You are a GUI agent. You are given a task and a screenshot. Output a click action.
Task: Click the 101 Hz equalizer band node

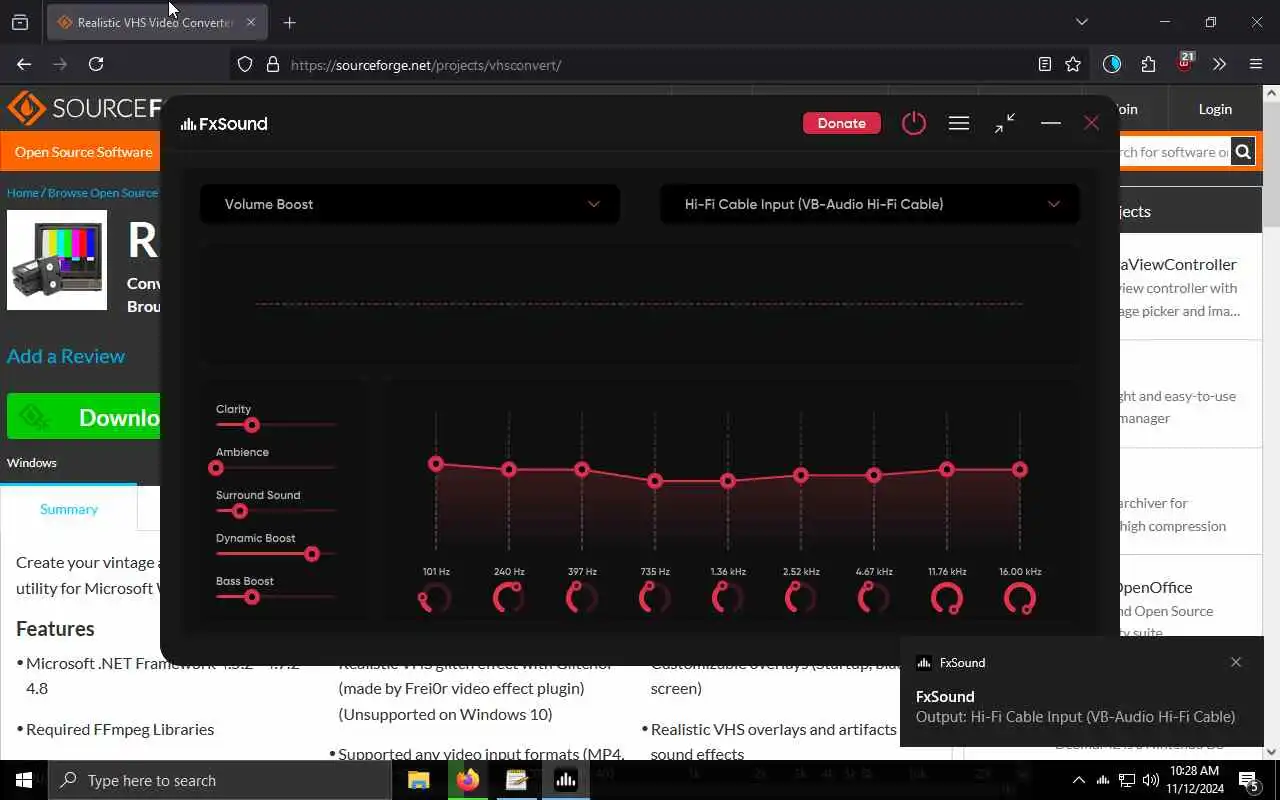(x=436, y=464)
